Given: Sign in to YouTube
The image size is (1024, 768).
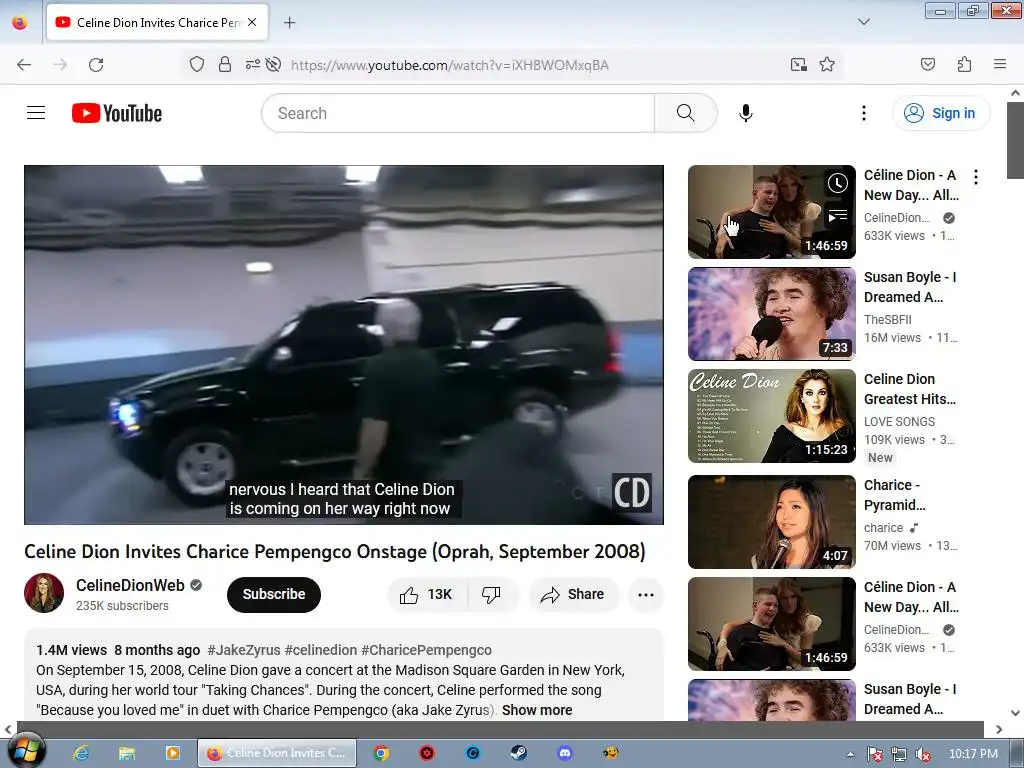Looking at the screenshot, I should click(940, 113).
